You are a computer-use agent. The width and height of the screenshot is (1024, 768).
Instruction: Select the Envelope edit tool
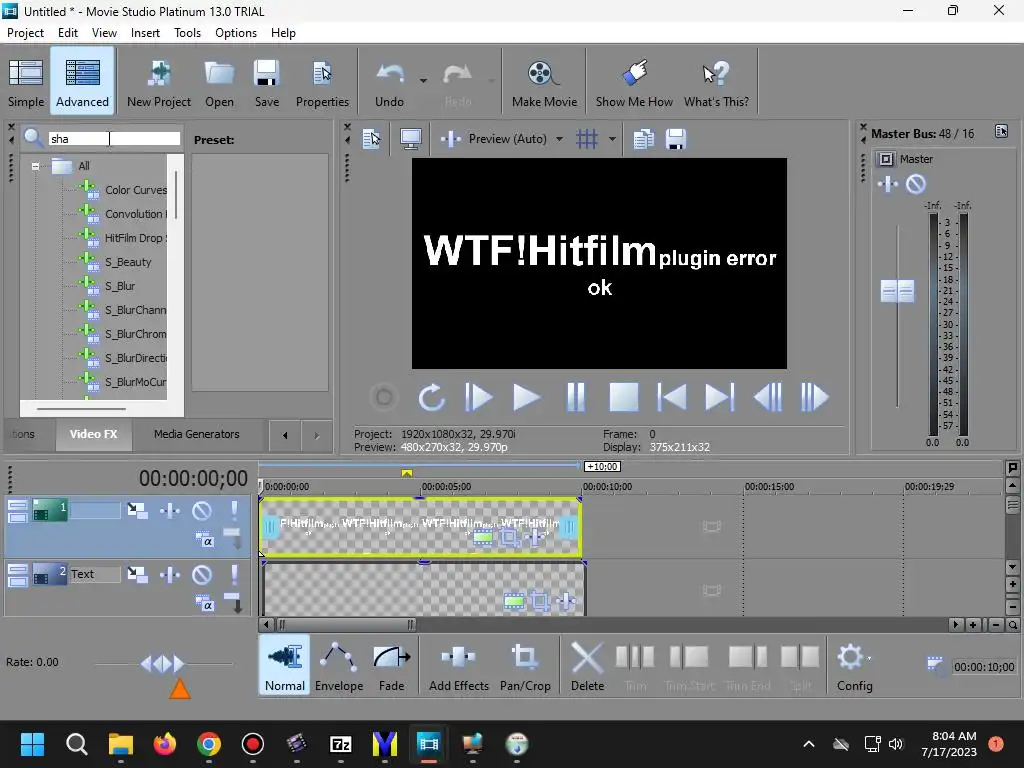pos(338,665)
